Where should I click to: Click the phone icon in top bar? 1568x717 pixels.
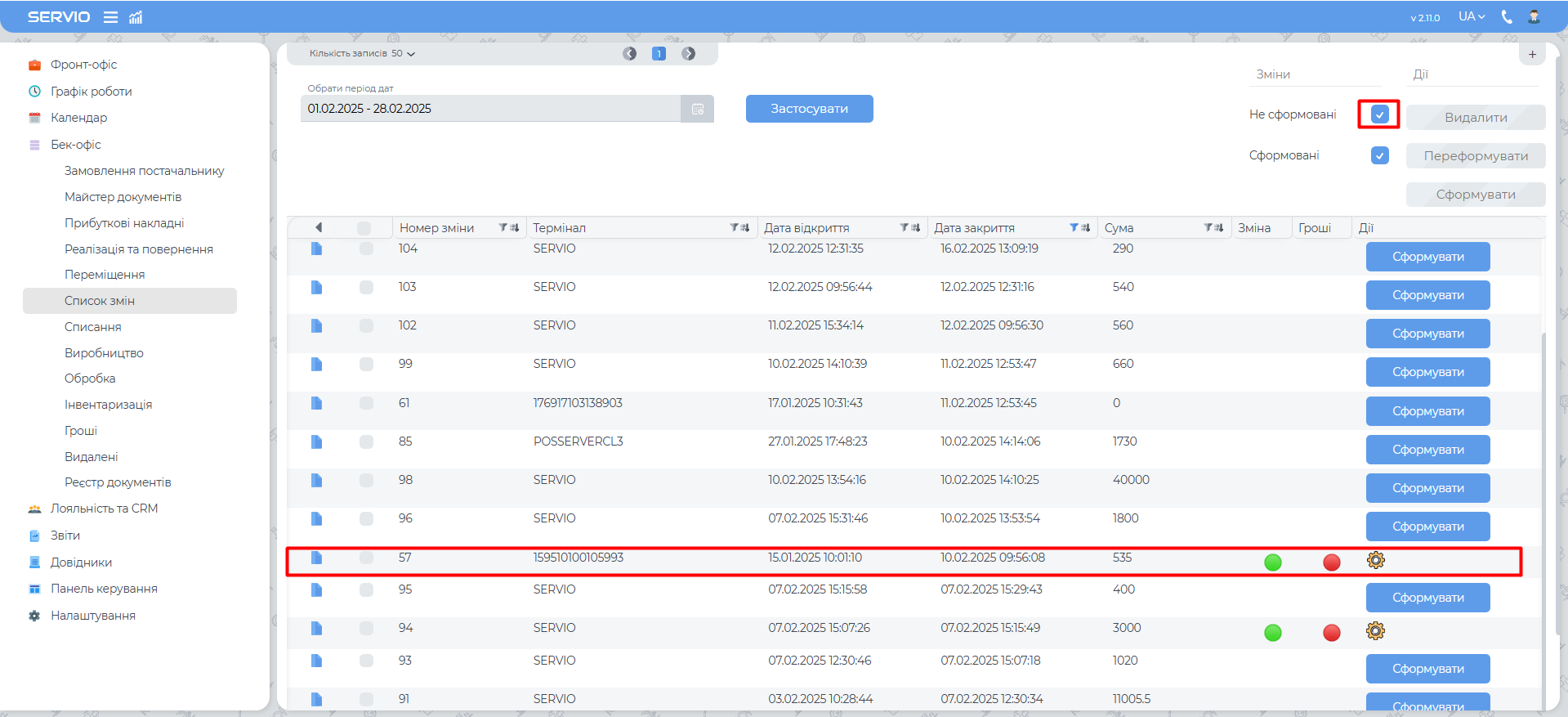[1507, 17]
